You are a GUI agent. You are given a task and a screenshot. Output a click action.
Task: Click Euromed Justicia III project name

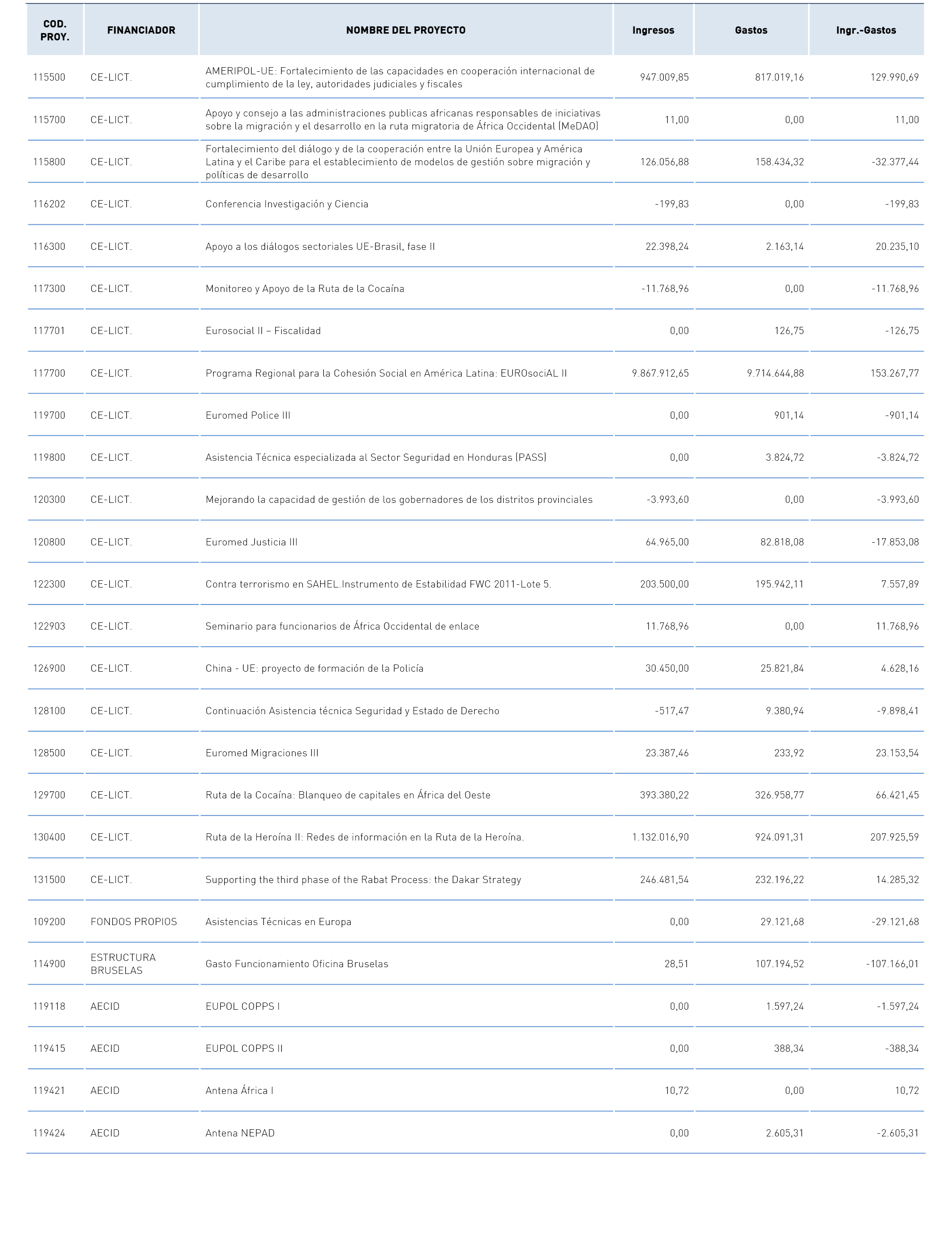click(x=251, y=542)
